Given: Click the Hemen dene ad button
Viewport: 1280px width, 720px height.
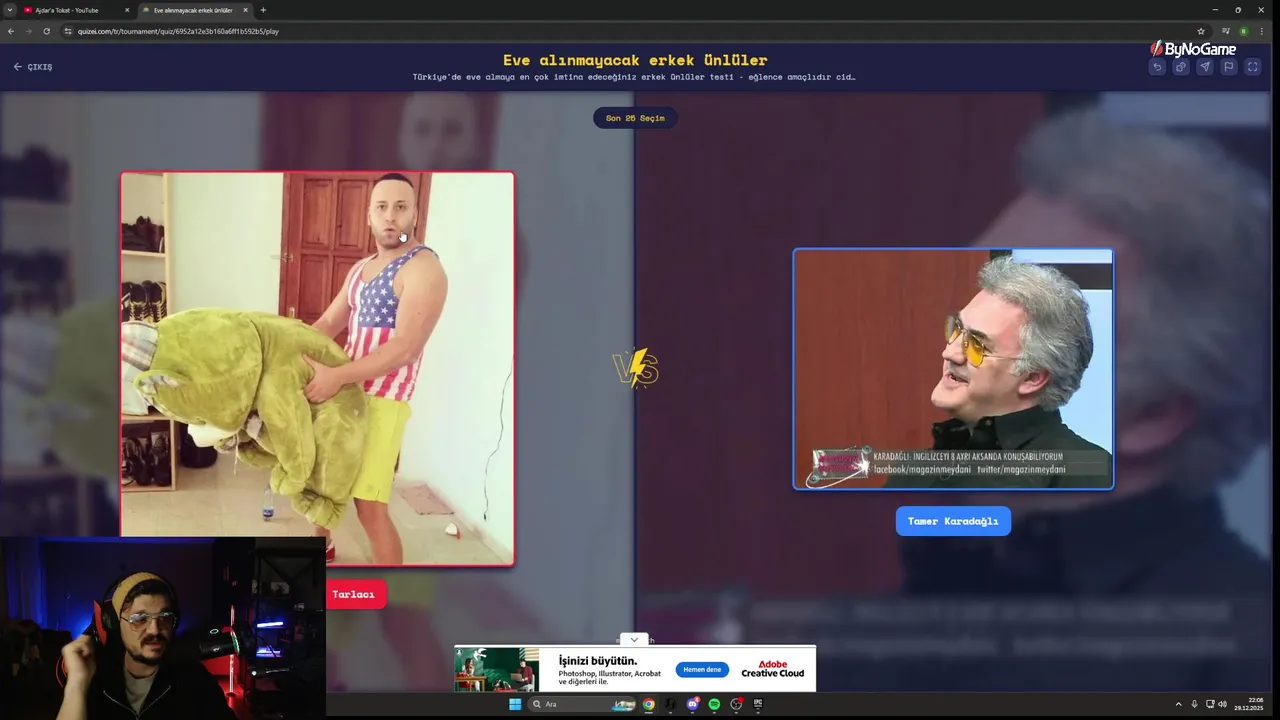Looking at the screenshot, I should 702,669.
